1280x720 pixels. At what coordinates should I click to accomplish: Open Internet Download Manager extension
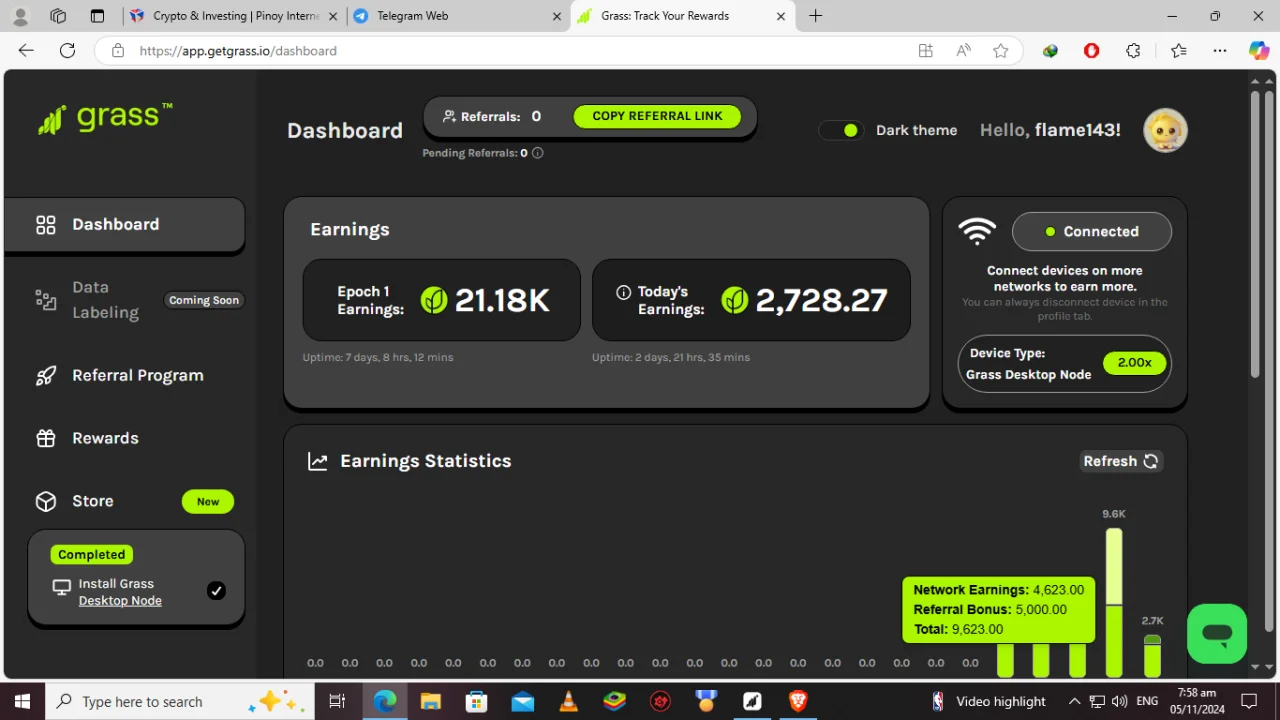click(x=1050, y=51)
